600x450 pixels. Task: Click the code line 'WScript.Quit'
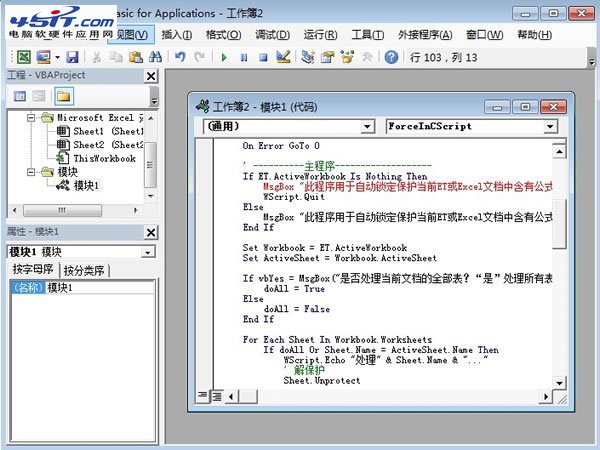pyautogui.click(x=294, y=197)
